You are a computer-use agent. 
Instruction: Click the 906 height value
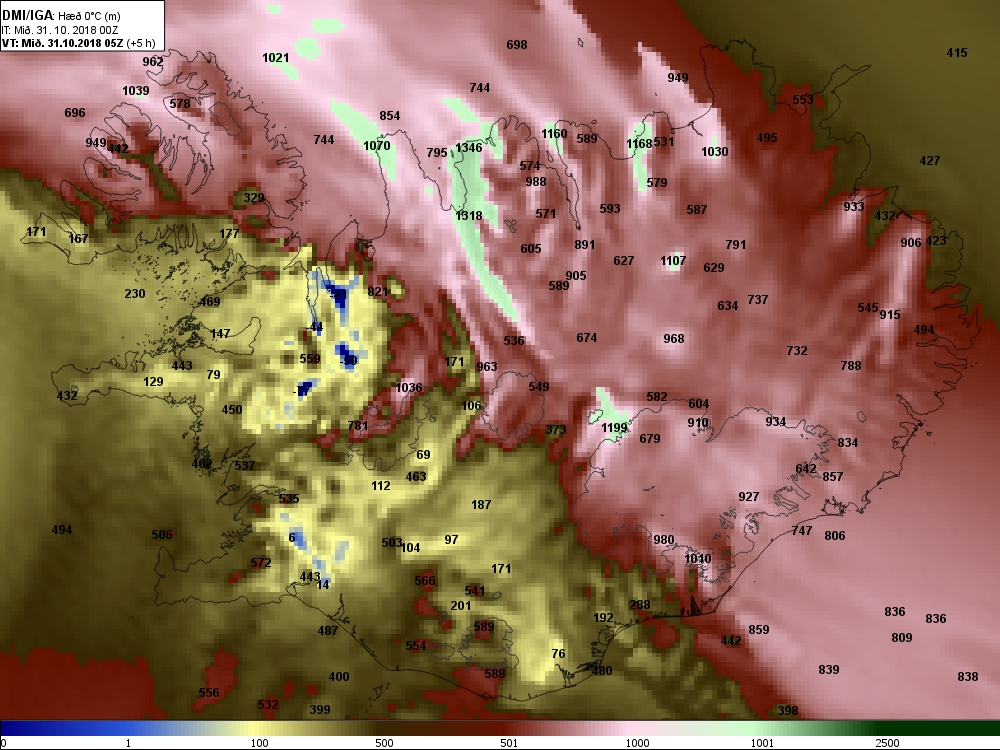[911, 242]
